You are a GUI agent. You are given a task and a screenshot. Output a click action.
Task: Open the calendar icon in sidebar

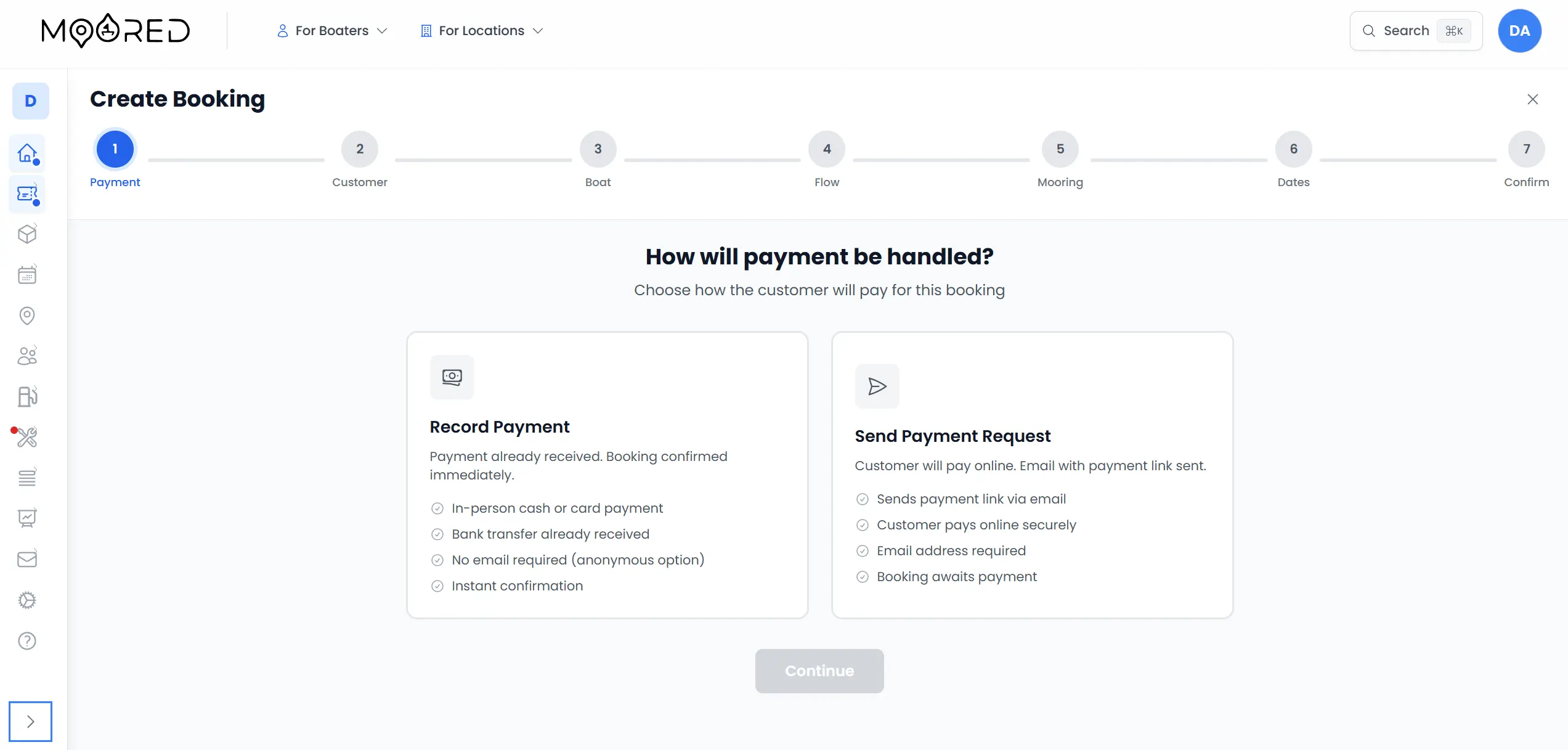(27, 274)
